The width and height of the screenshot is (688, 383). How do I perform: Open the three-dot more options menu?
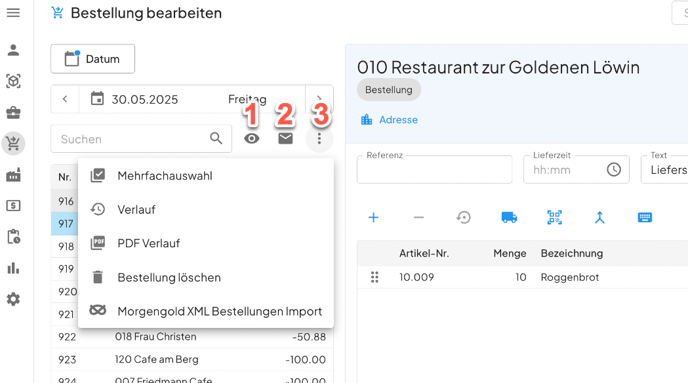(x=319, y=139)
